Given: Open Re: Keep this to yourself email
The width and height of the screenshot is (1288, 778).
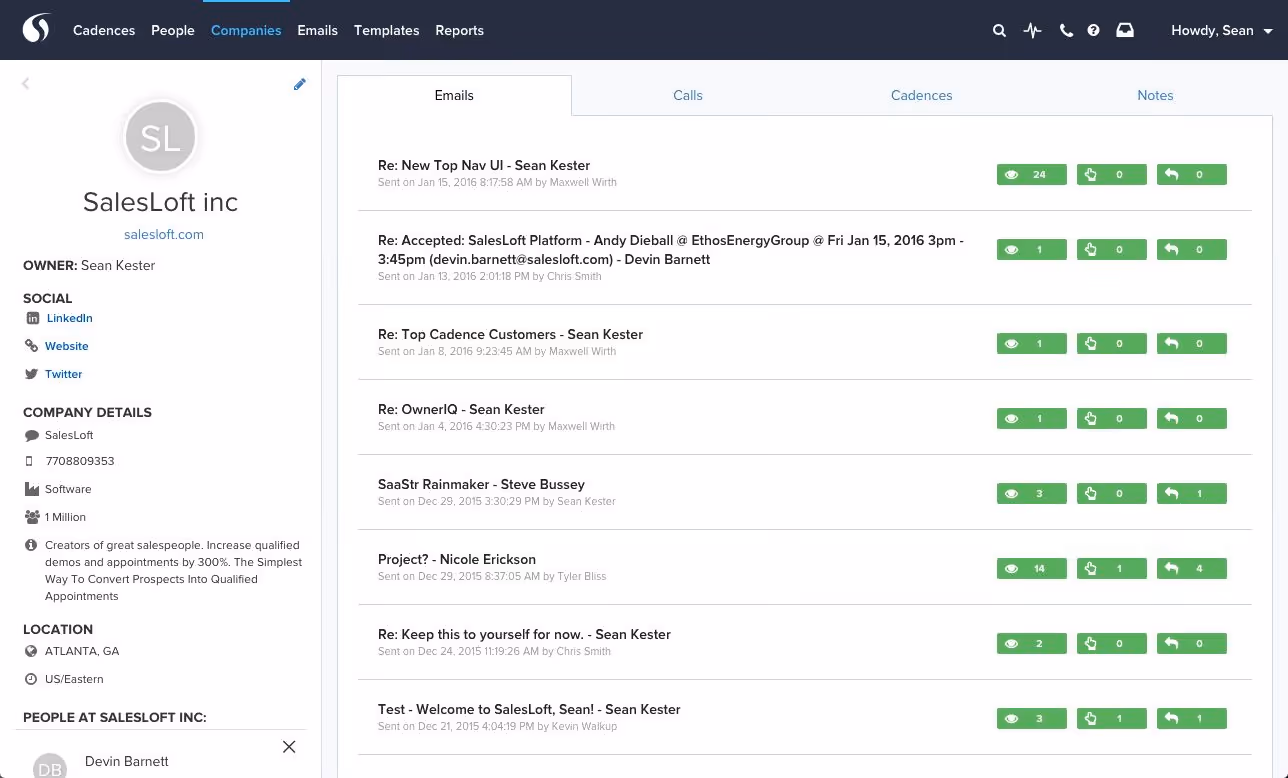Looking at the screenshot, I should pos(524,635).
